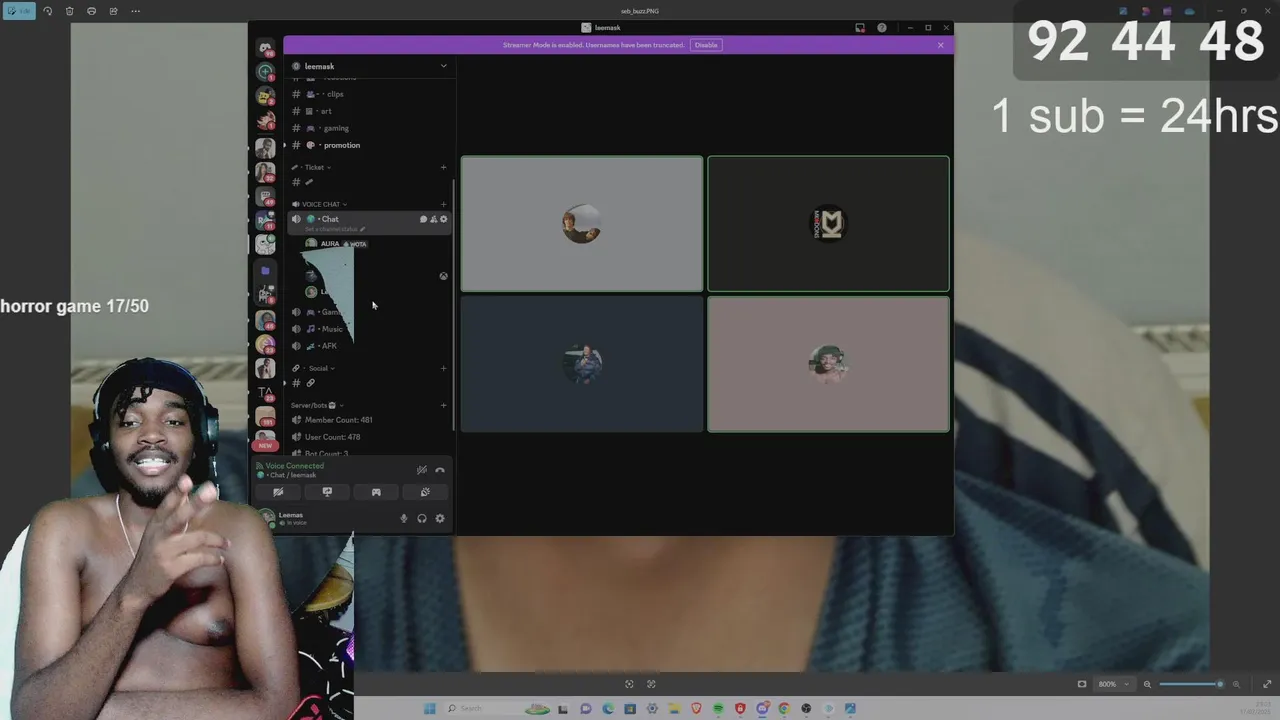The image size is (1280, 720).
Task: Open Discord user settings gear
Action: tap(440, 518)
